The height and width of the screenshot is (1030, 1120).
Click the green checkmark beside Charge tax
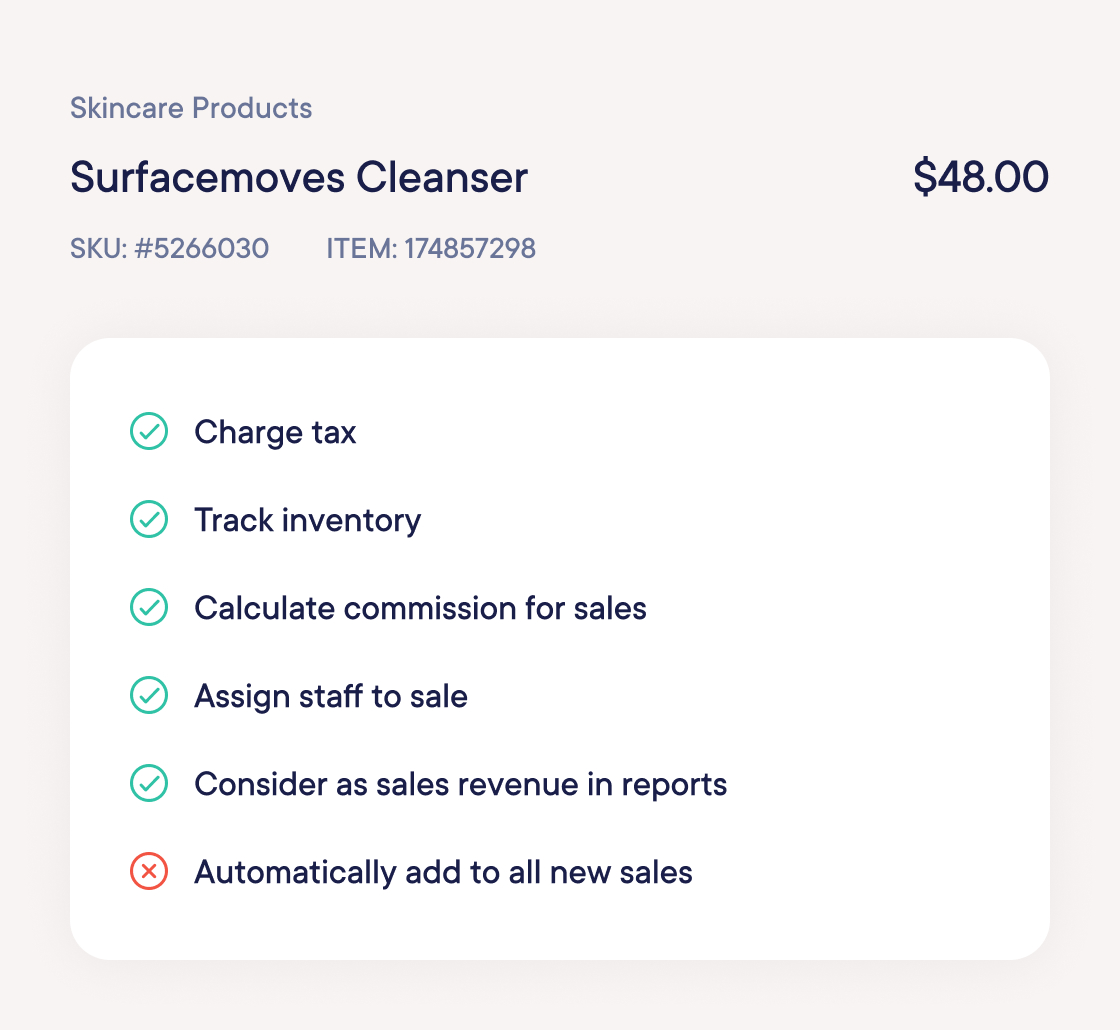(149, 432)
